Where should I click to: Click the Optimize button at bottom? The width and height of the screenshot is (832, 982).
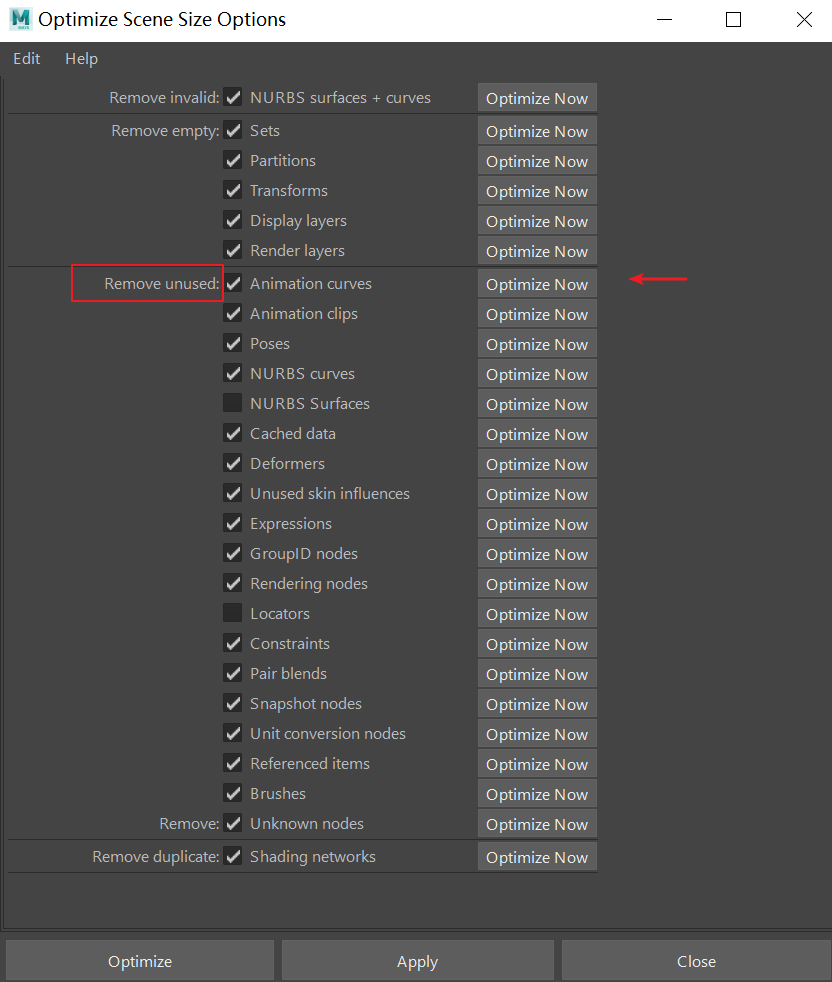tap(140, 961)
